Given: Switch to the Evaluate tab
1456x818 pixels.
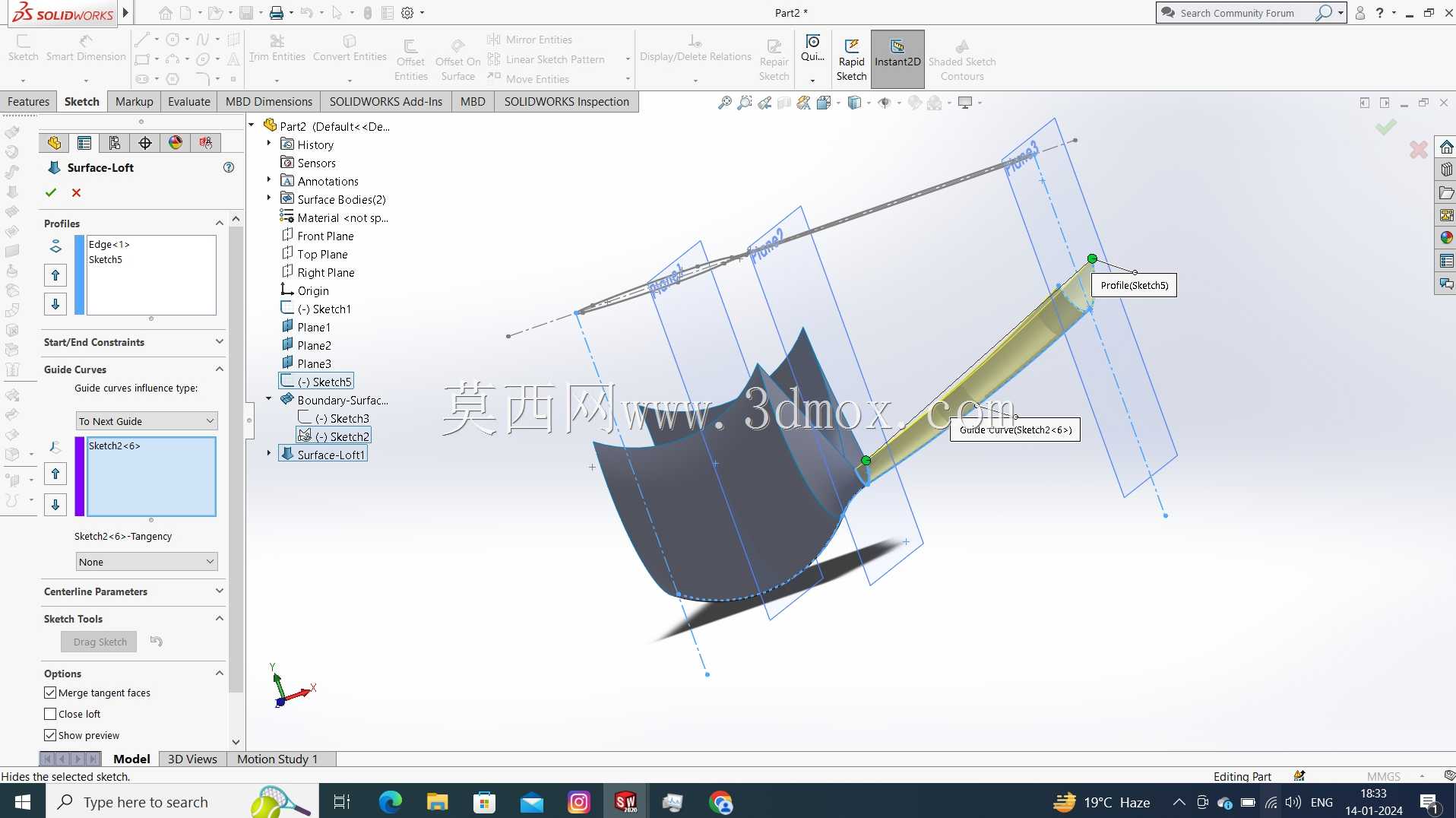Looking at the screenshot, I should (x=188, y=102).
